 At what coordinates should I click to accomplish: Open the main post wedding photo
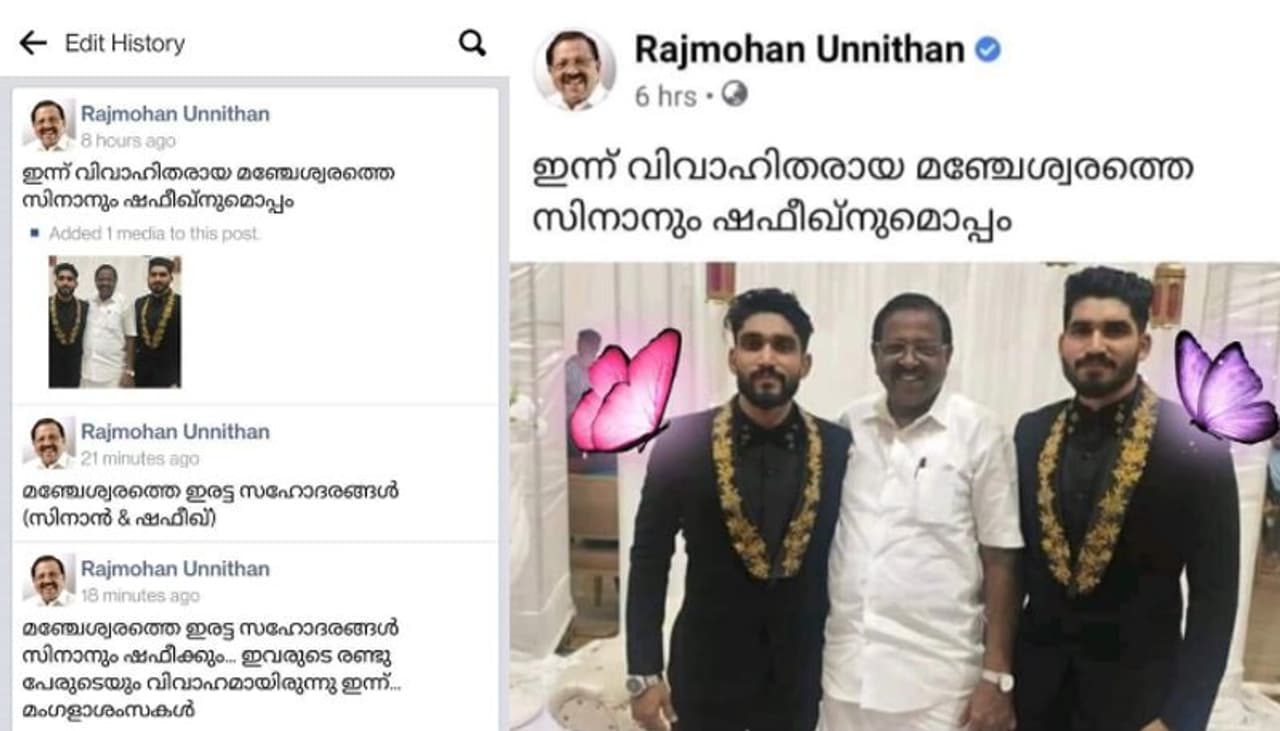click(894, 496)
